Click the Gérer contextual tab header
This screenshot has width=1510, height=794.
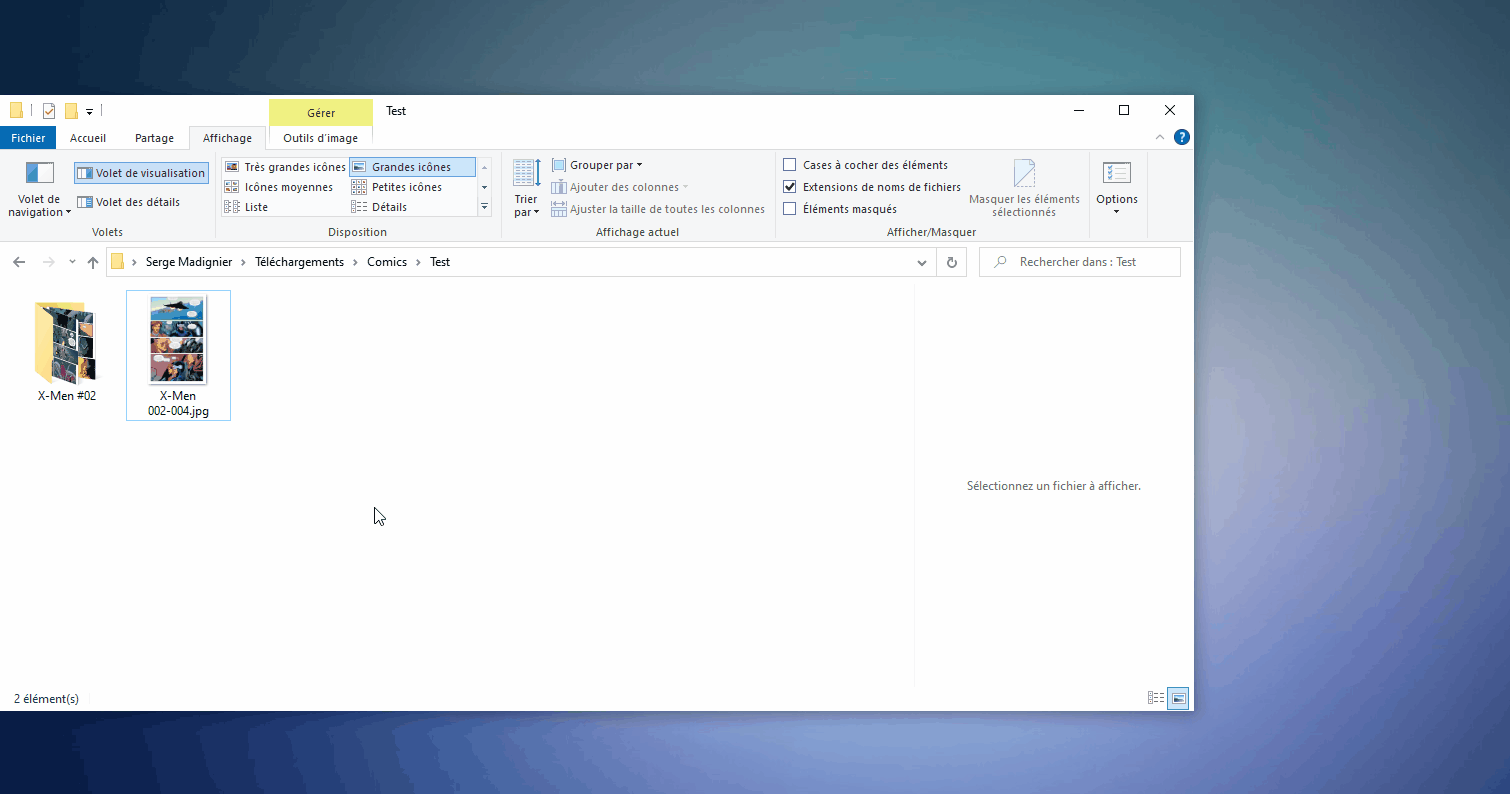(321, 113)
